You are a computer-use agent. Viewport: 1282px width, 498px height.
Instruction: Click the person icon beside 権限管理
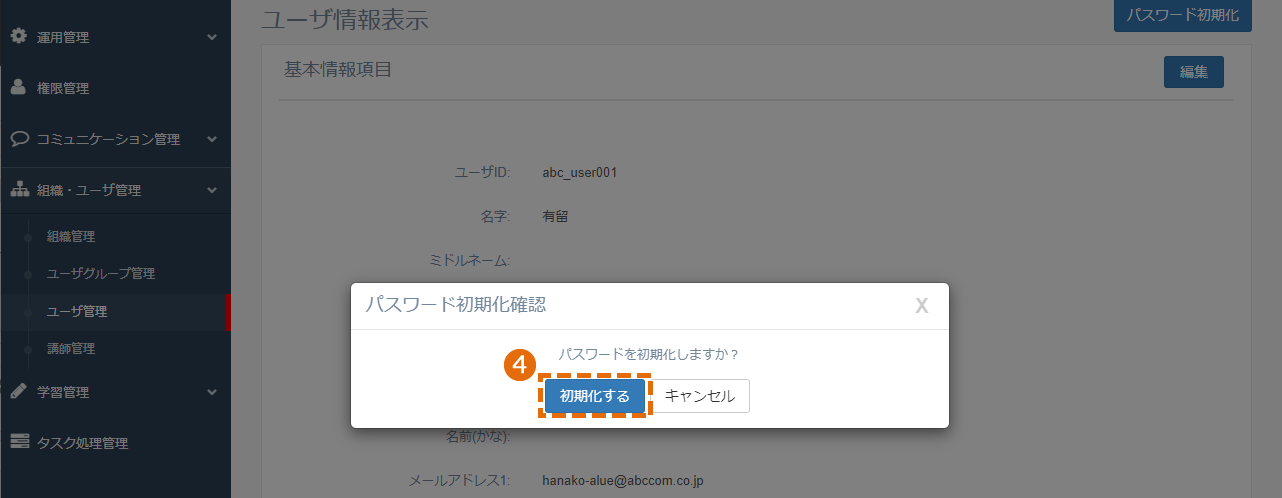tap(19, 88)
